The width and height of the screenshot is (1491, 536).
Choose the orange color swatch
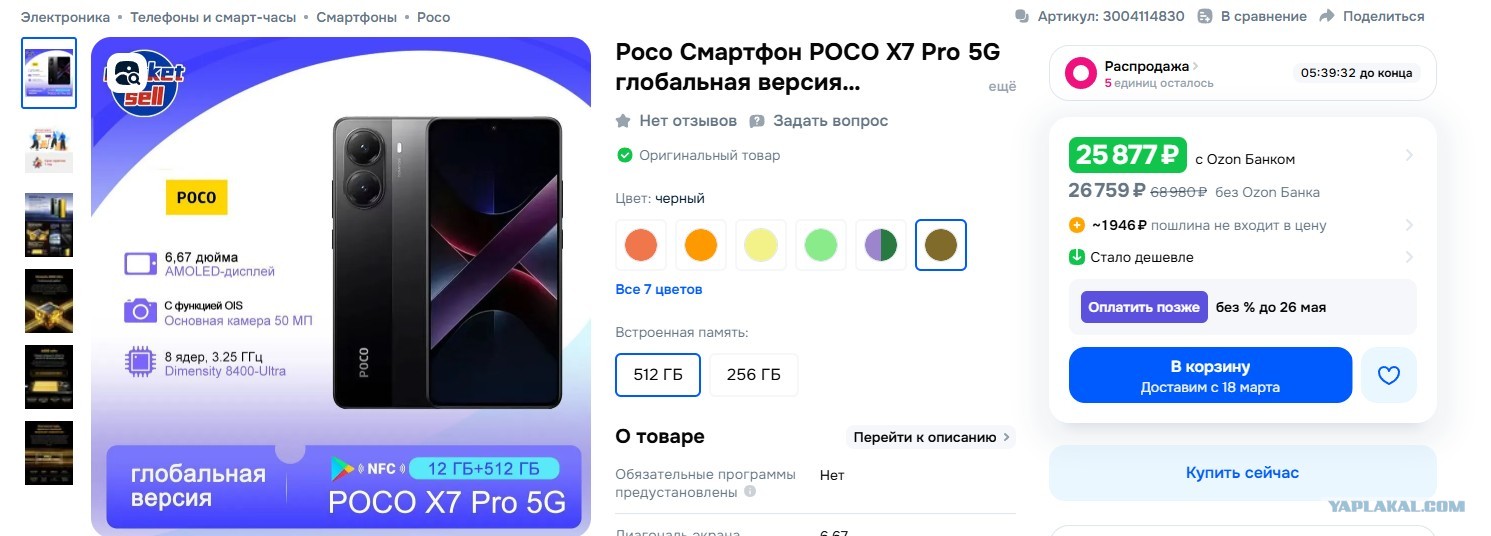click(701, 245)
